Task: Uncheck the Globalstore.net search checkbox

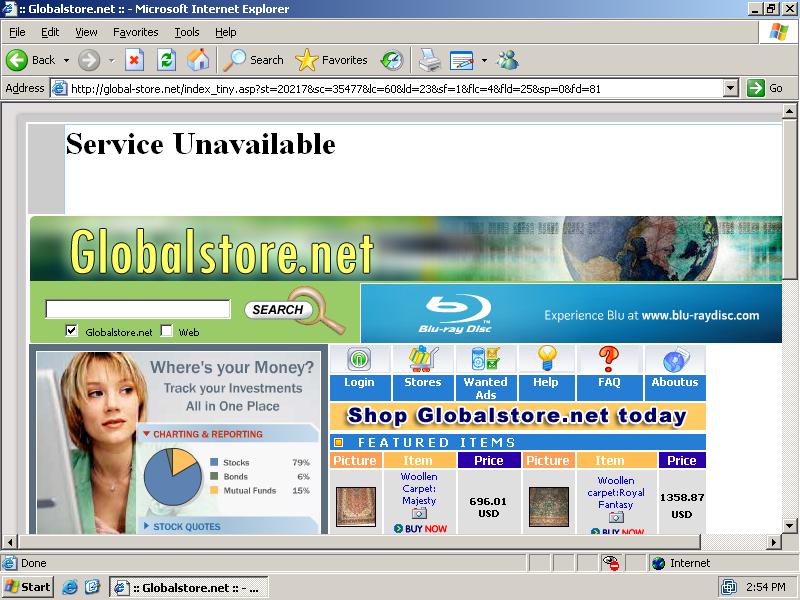Action: pos(71,331)
